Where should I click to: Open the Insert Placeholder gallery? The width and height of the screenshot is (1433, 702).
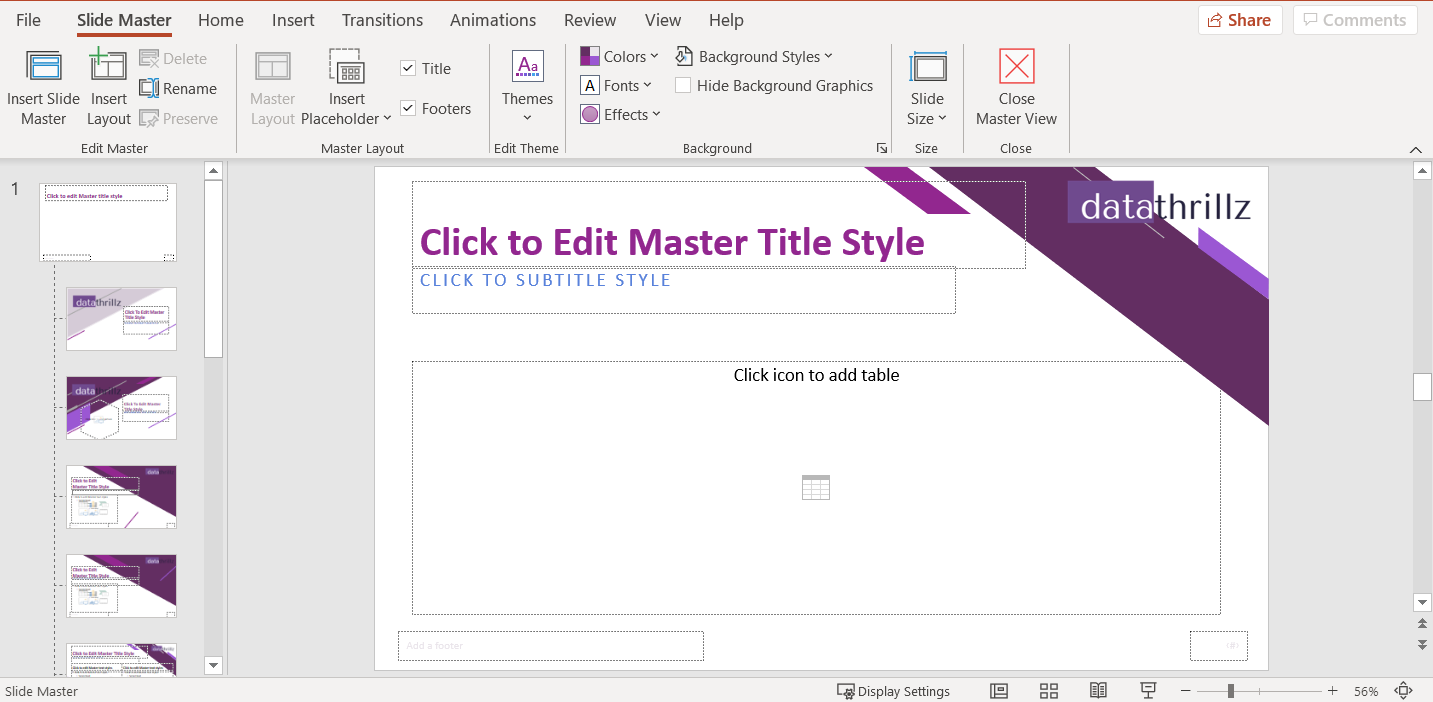pyautogui.click(x=346, y=88)
